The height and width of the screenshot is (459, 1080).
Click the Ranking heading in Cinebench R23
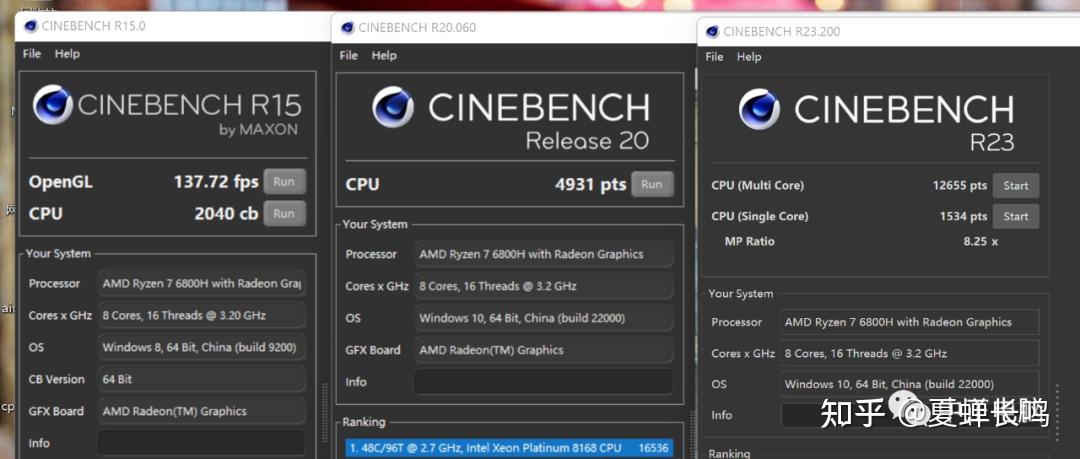(x=729, y=453)
